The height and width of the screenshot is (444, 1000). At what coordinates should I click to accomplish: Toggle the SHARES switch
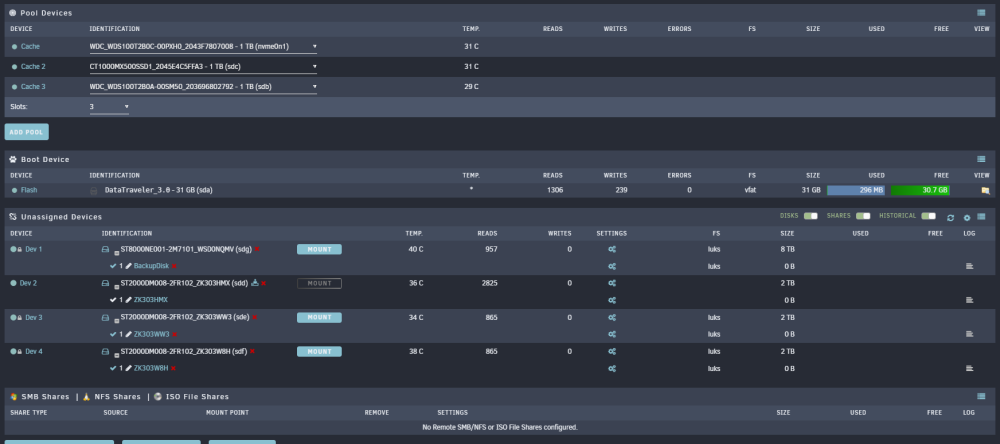pos(863,216)
